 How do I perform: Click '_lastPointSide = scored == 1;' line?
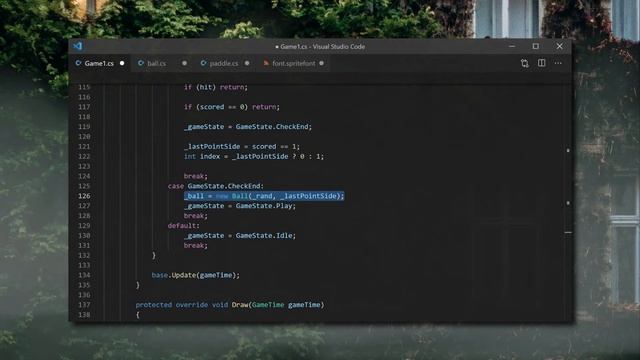click(x=242, y=146)
